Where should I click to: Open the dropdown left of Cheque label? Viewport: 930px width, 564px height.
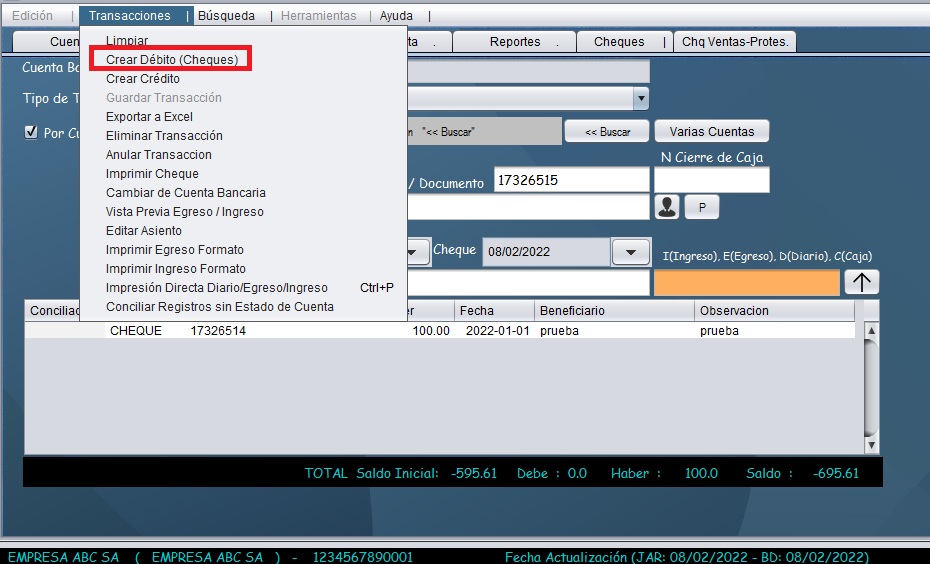coord(417,251)
